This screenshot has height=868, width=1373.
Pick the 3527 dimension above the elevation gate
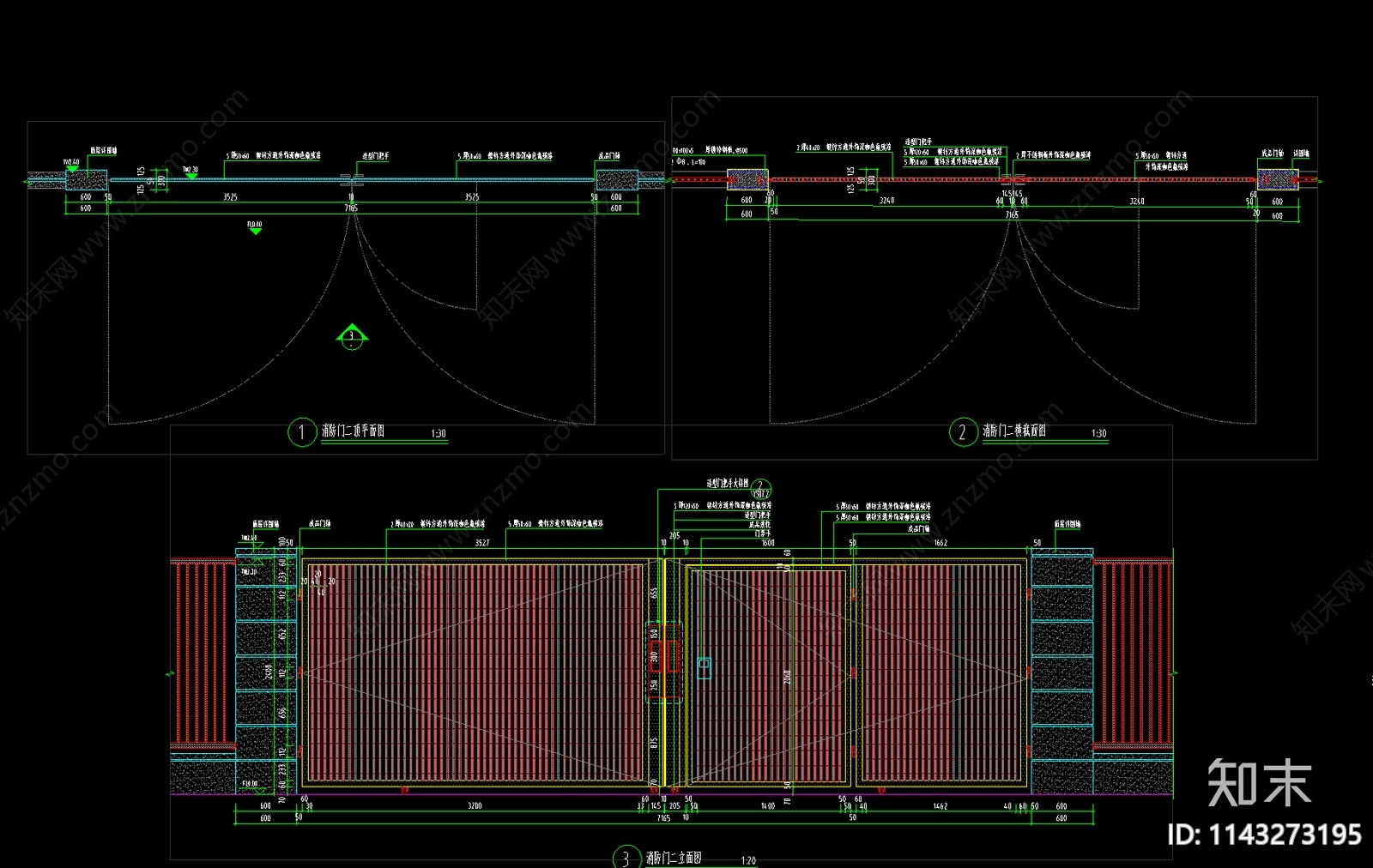482,543
